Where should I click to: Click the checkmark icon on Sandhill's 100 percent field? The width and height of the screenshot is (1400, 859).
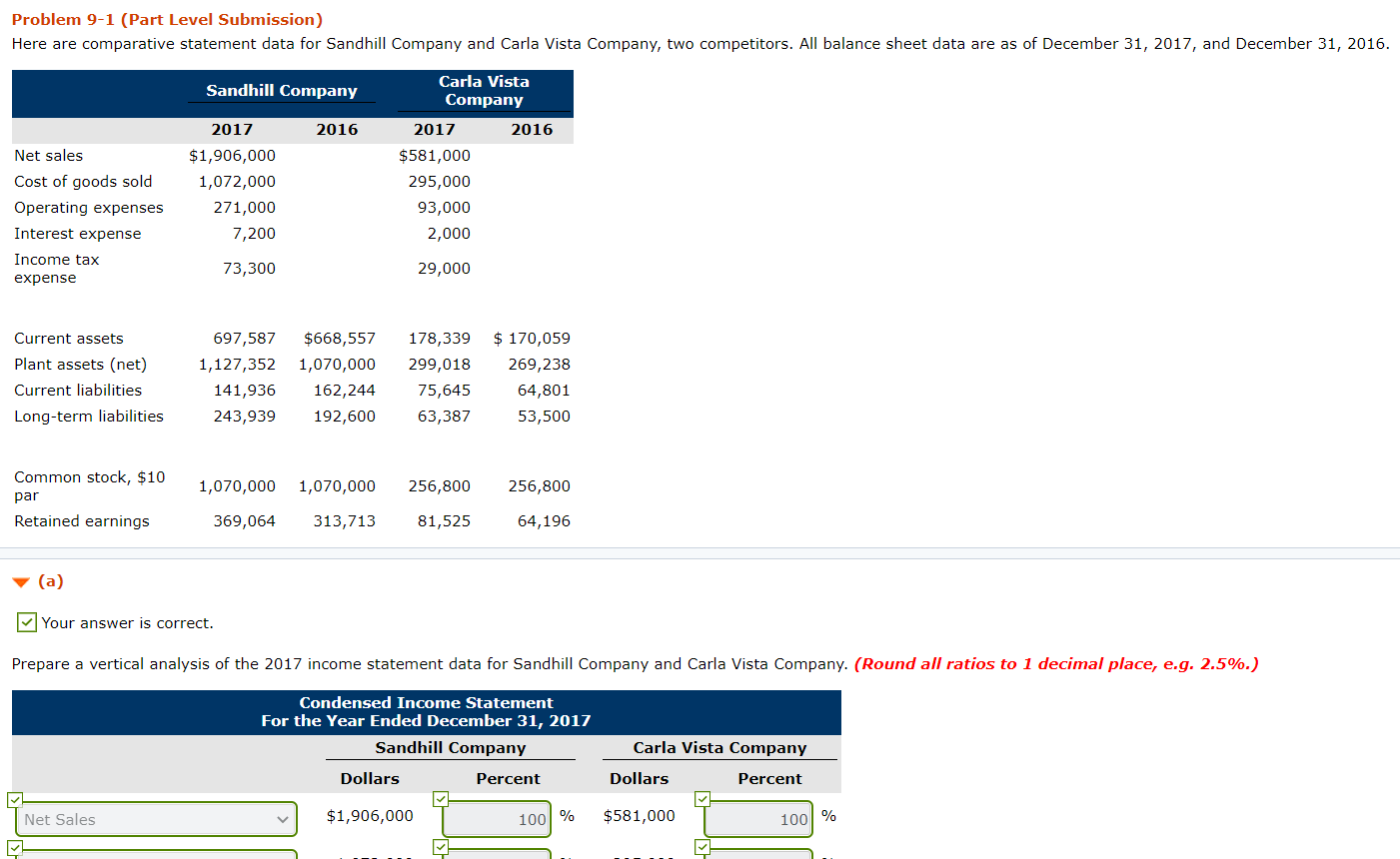click(x=440, y=798)
